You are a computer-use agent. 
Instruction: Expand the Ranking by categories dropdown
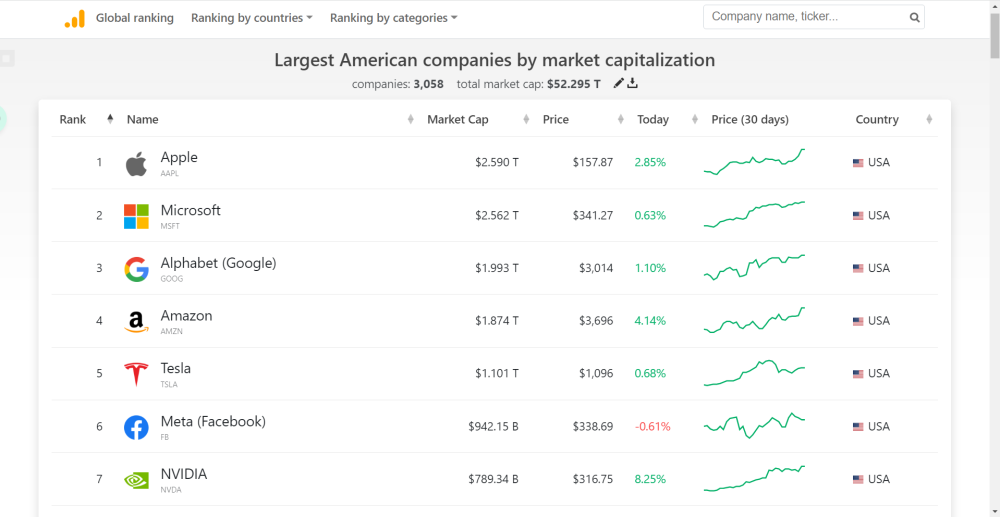tap(393, 18)
